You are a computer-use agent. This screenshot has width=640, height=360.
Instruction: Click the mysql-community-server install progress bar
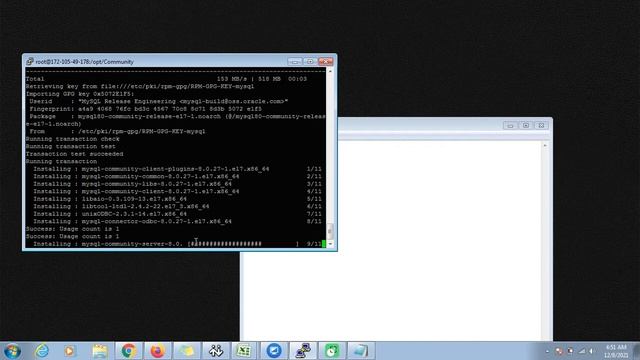(243, 244)
